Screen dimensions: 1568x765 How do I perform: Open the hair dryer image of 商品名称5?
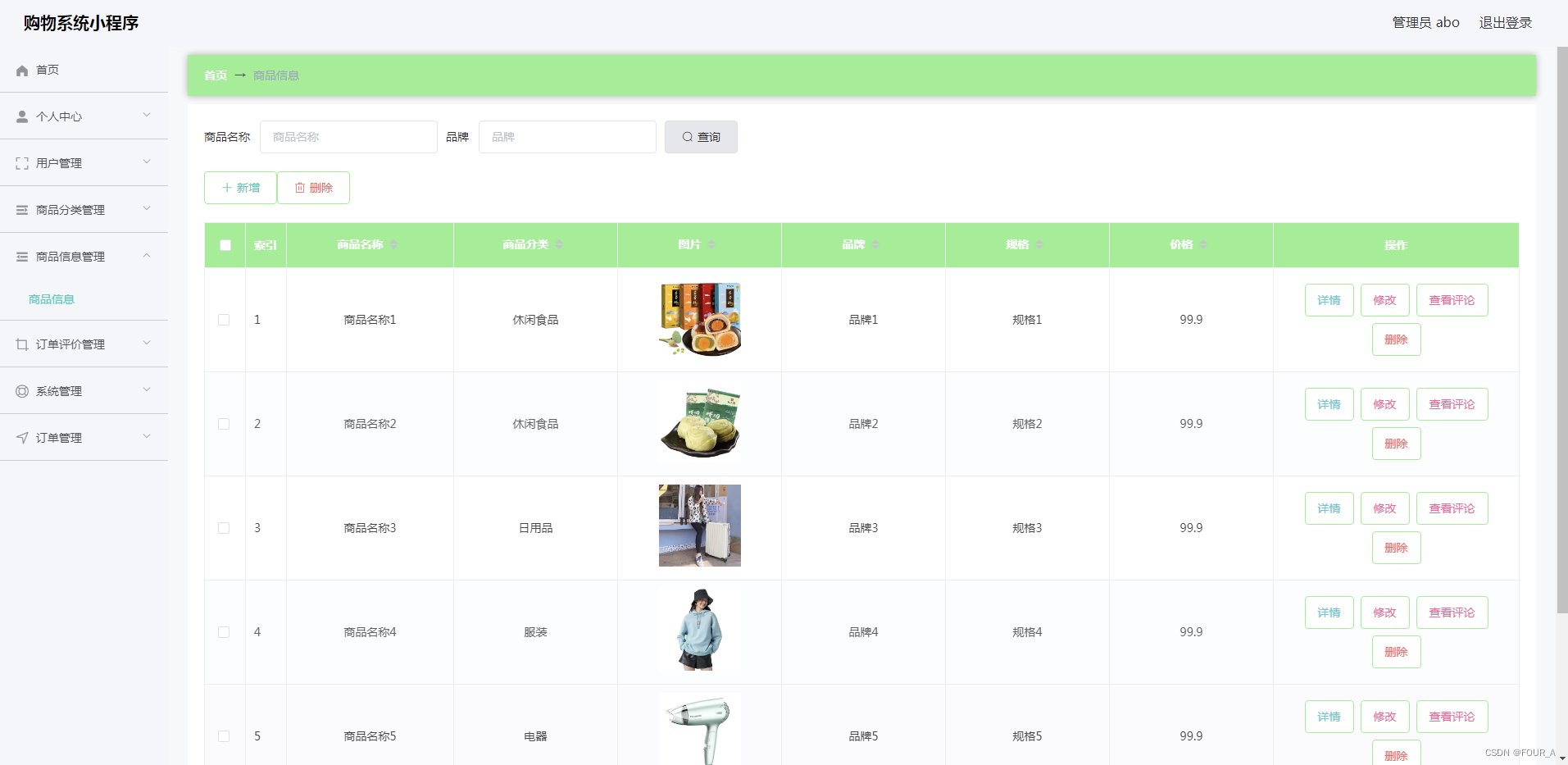700,729
